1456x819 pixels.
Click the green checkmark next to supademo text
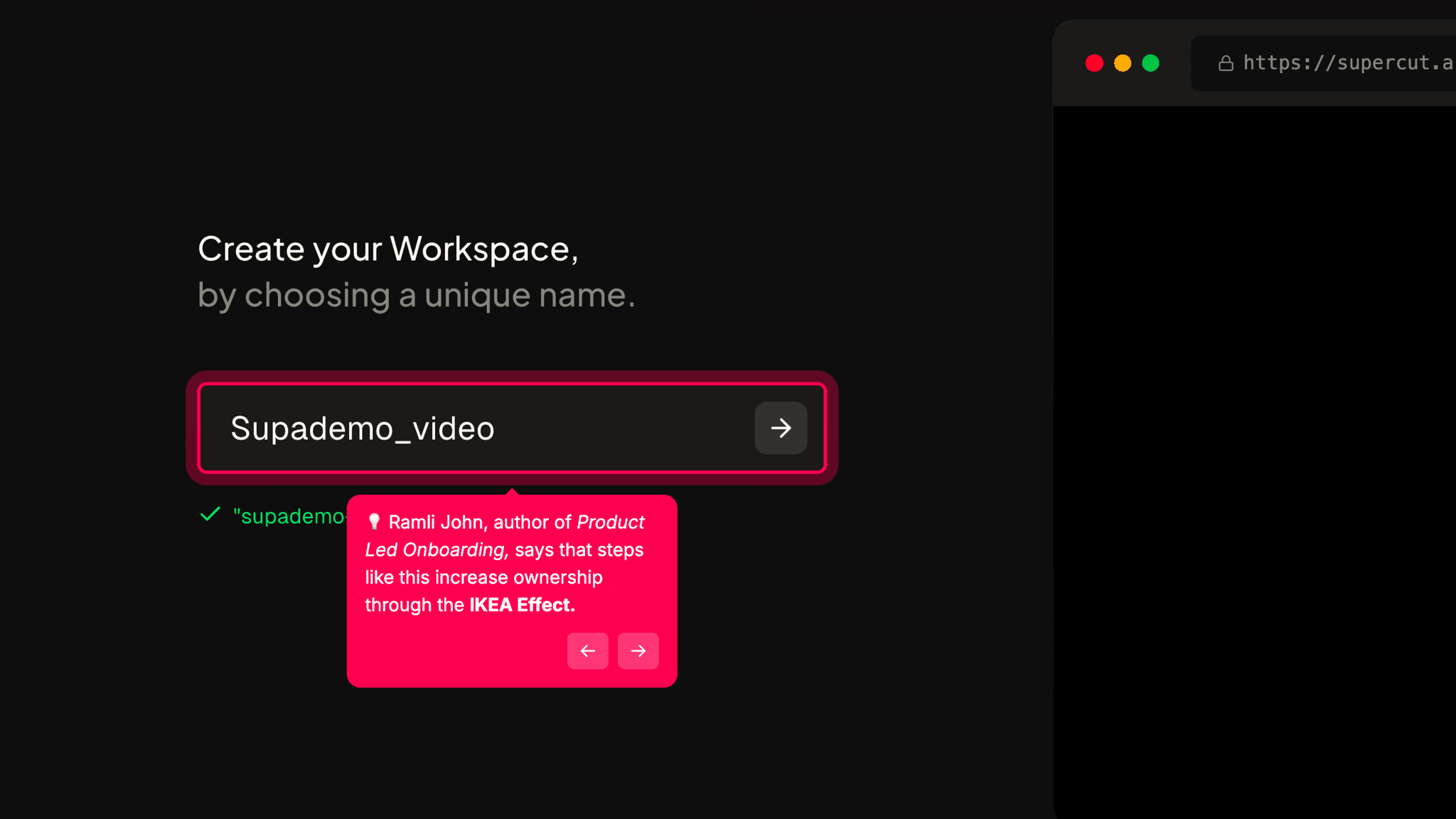[208, 514]
